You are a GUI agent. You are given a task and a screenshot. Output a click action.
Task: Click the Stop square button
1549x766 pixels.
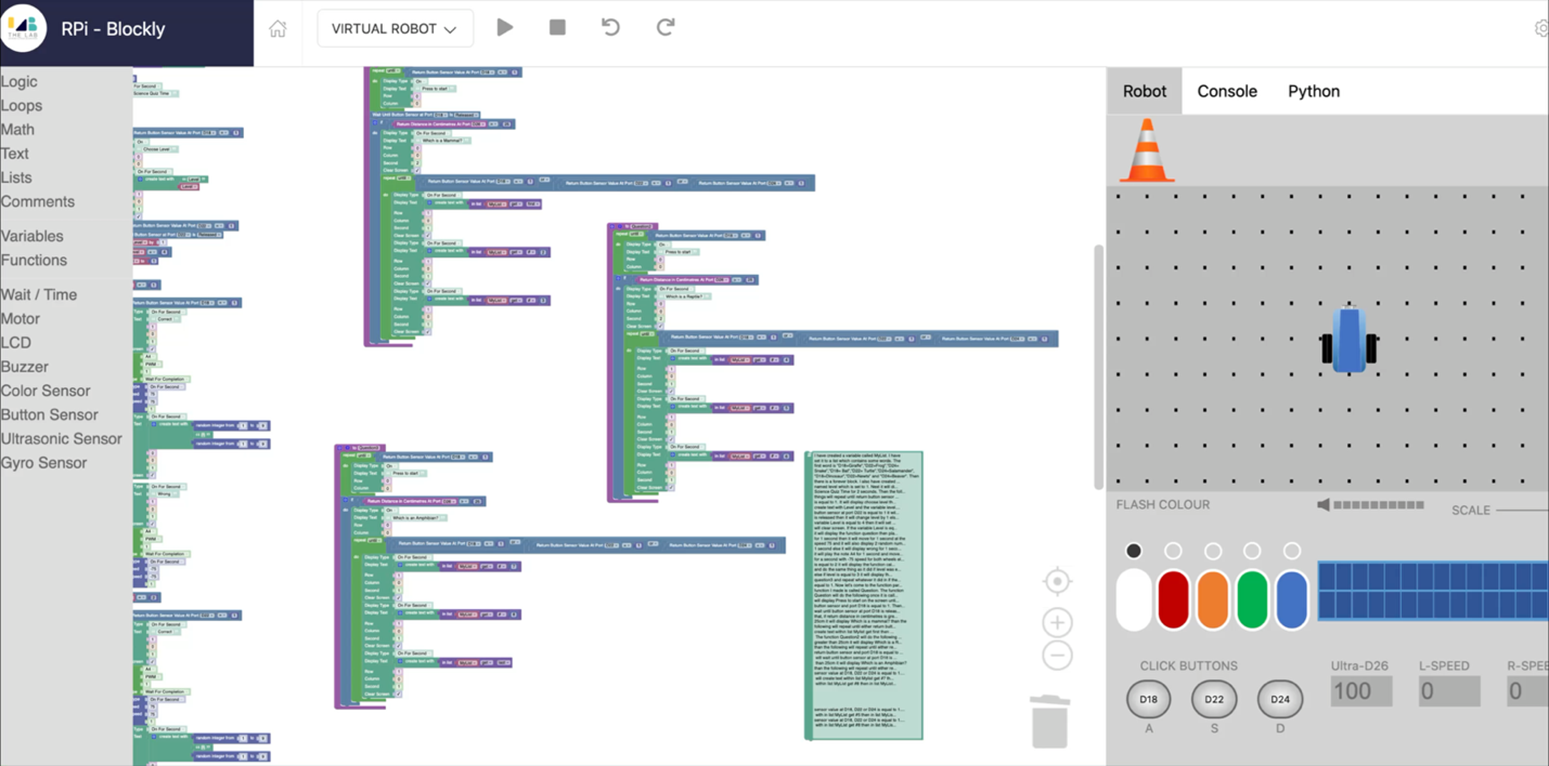557,28
